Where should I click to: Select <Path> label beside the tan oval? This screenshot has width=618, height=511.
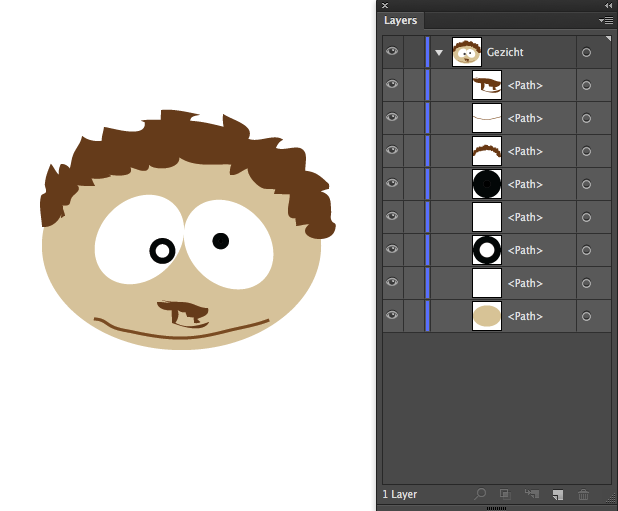(525, 316)
